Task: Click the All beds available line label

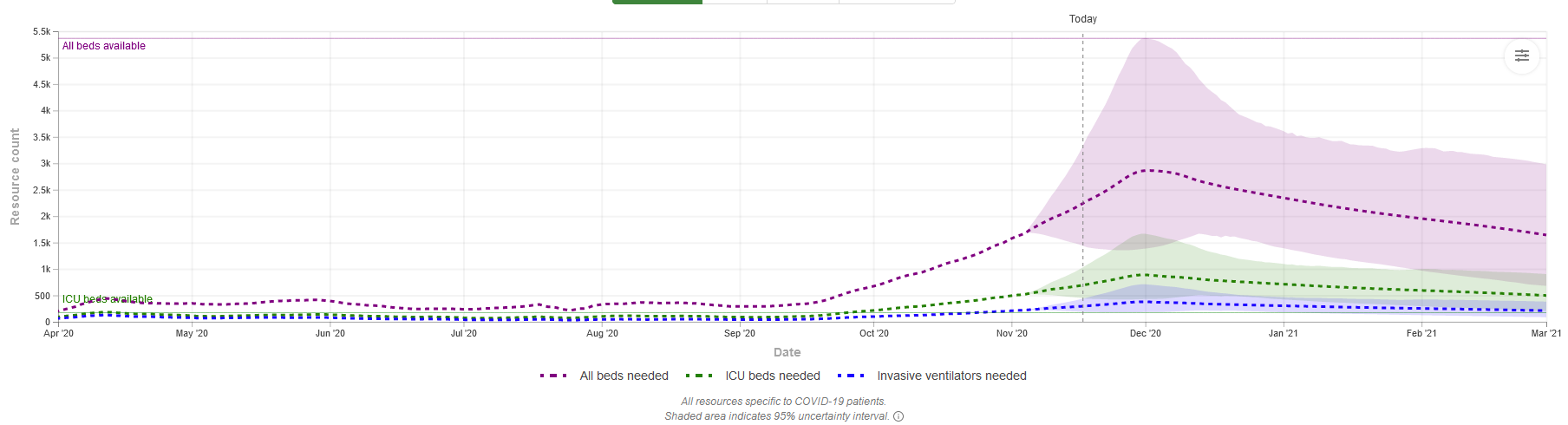Action: [x=103, y=46]
